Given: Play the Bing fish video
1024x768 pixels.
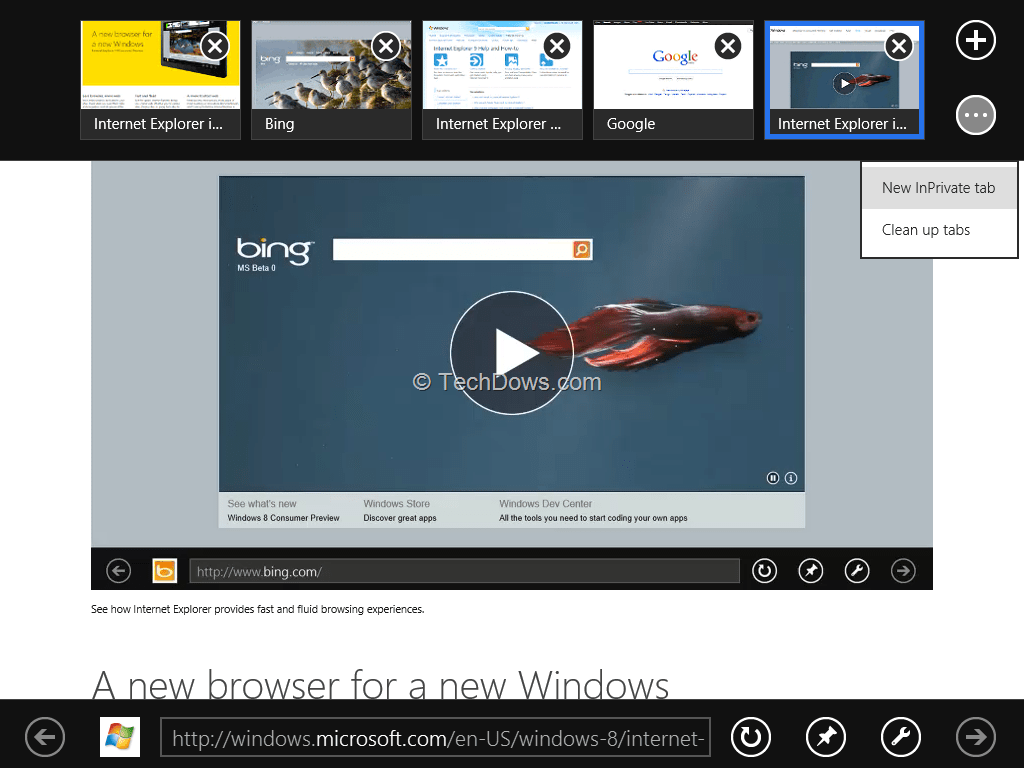Looking at the screenshot, I should [512, 353].
